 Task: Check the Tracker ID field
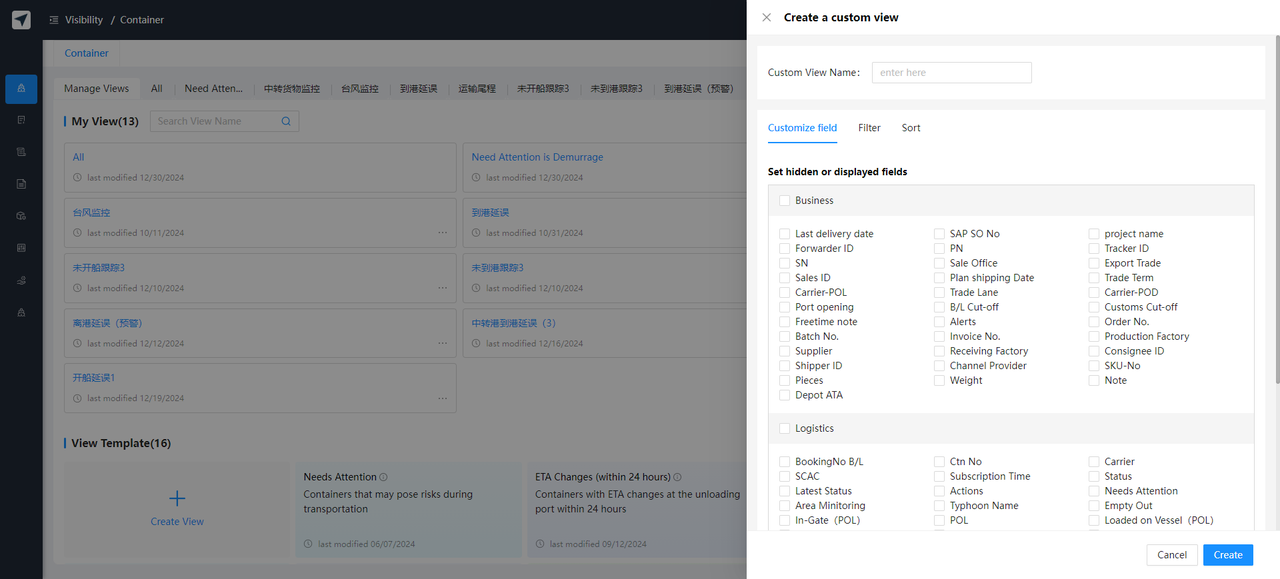coord(1094,249)
